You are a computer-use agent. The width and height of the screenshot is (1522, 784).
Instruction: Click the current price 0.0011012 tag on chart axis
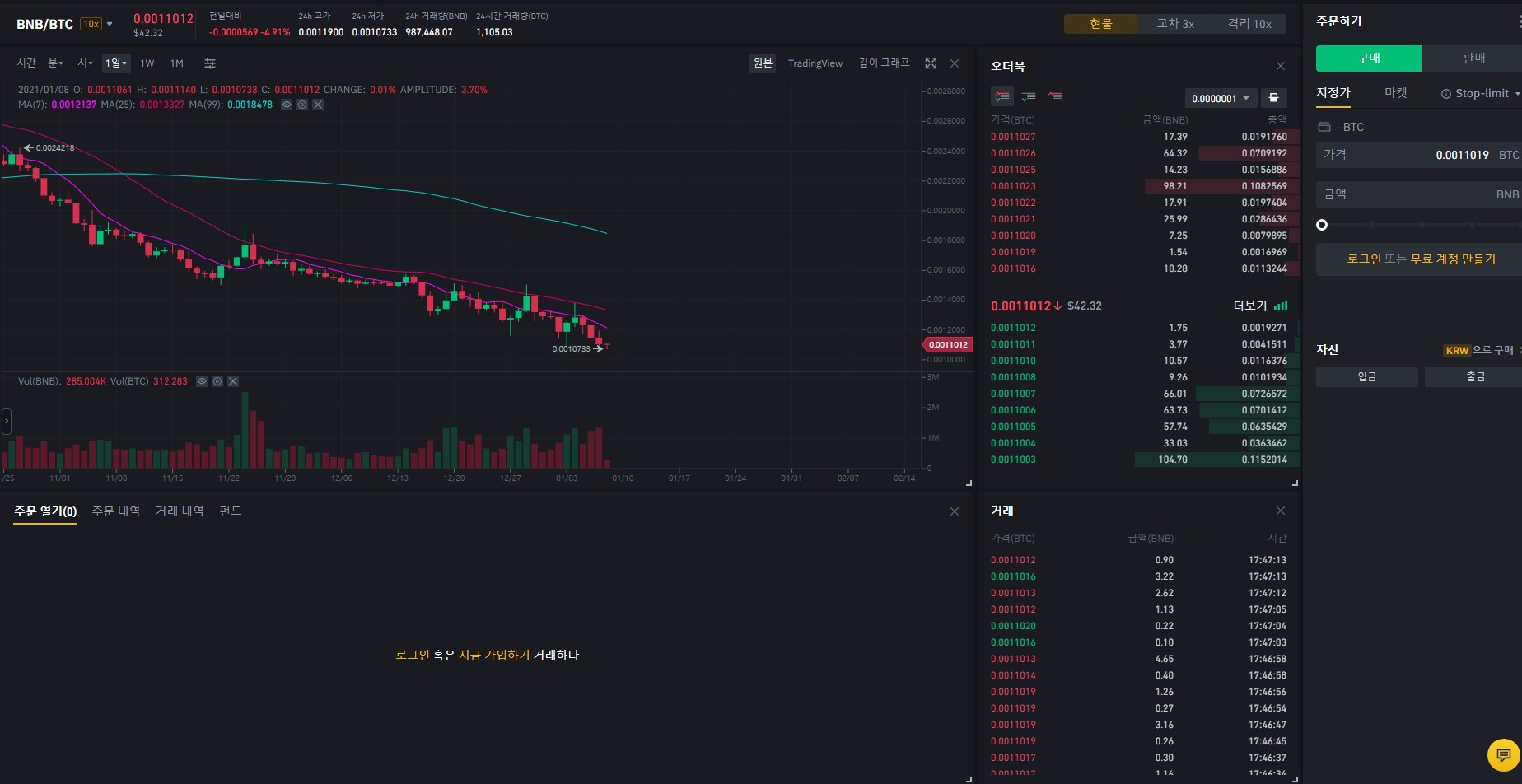[x=947, y=345]
